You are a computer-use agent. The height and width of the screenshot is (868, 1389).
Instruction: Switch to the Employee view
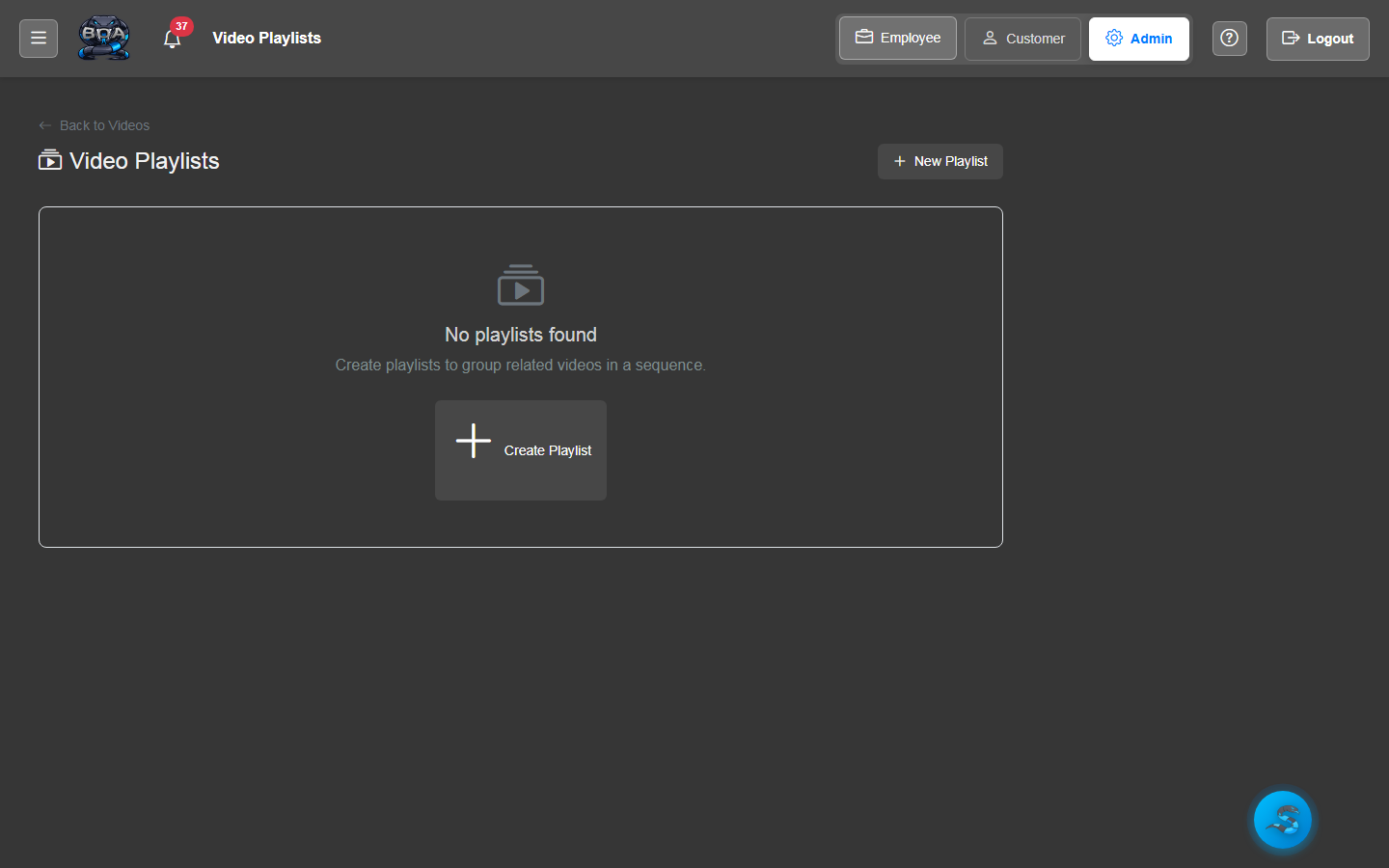click(x=897, y=38)
